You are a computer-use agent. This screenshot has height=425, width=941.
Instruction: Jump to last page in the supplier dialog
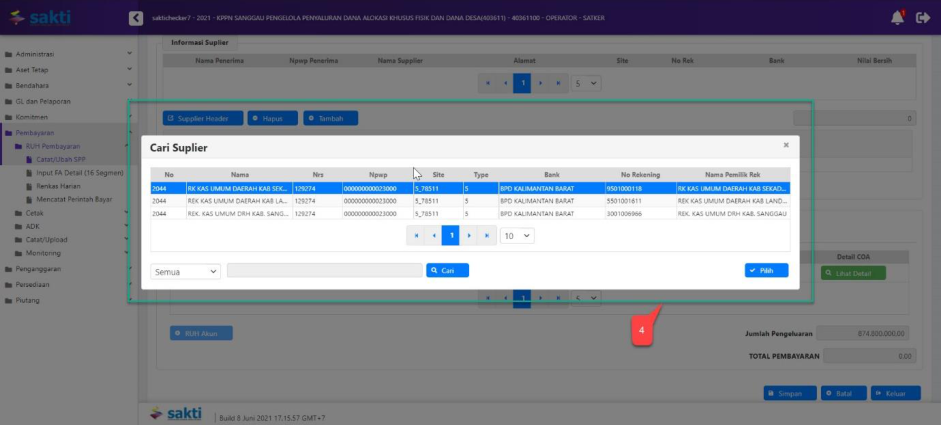tap(486, 236)
